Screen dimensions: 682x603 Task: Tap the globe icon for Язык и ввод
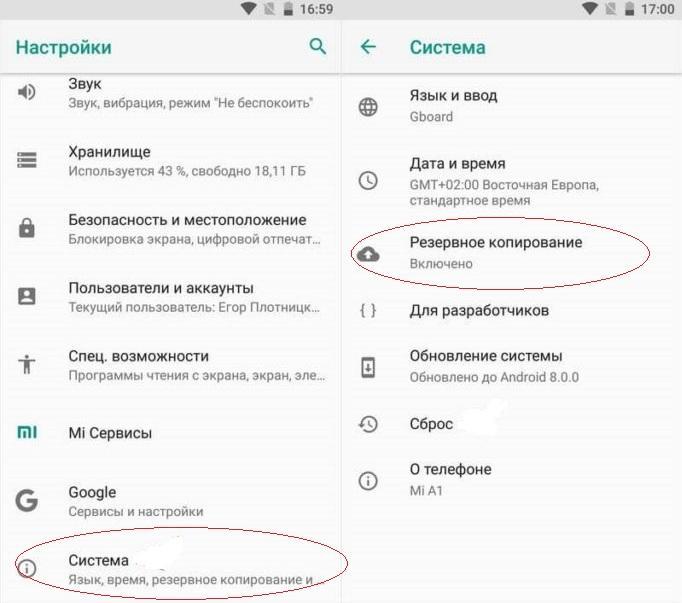coord(368,107)
